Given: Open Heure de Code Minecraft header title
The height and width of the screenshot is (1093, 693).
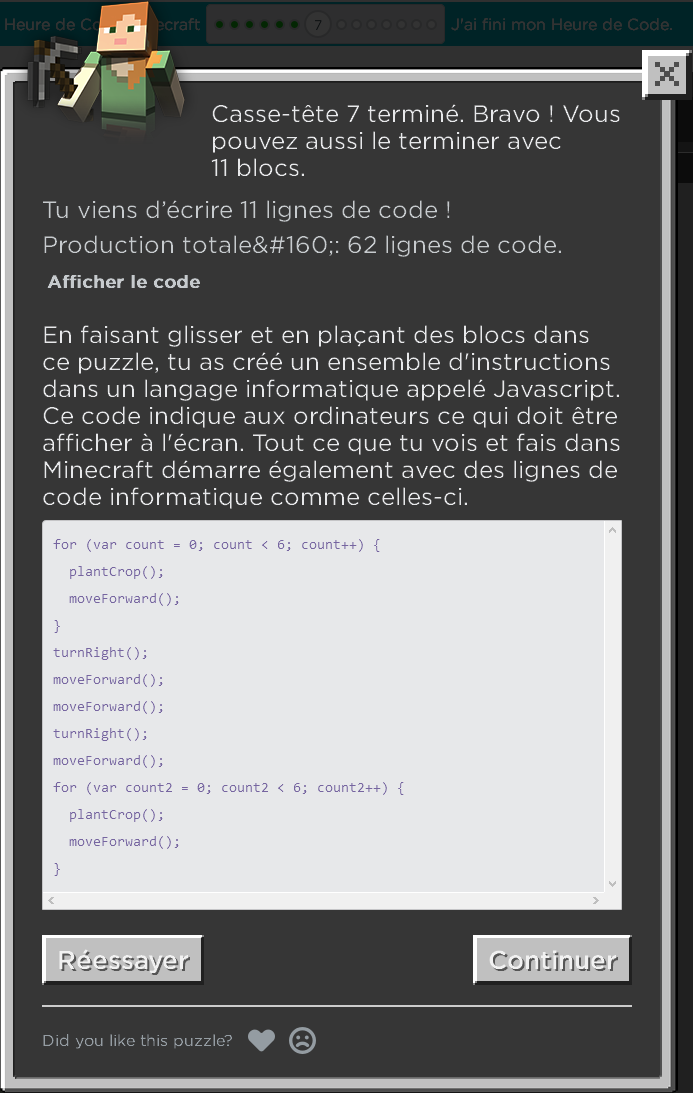Looking at the screenshot, I should click(x=102, y=25).
